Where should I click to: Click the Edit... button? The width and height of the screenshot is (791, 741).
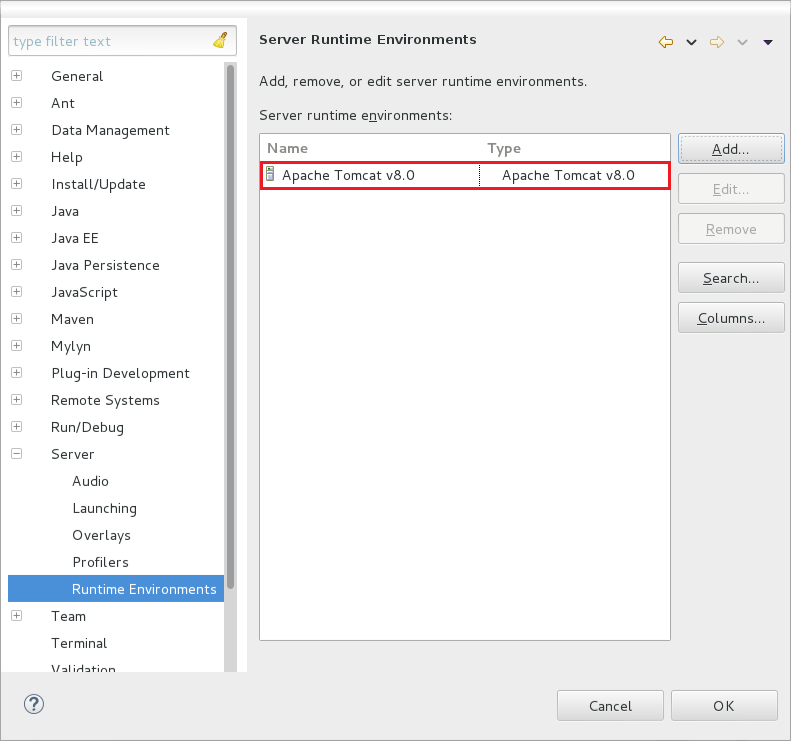(x=731, y=189)
